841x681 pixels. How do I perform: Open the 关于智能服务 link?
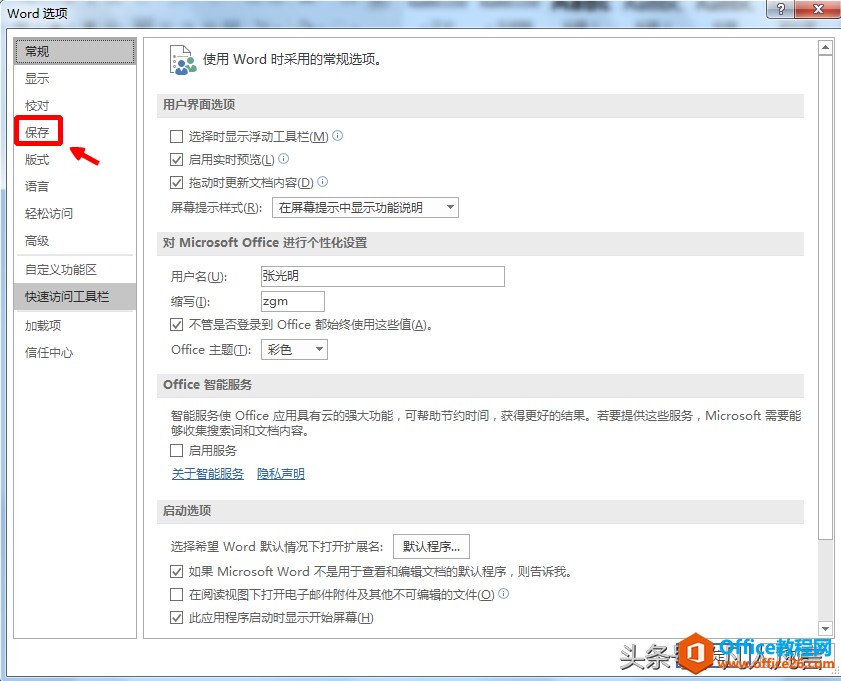pyautogui.click(x=208, y=473)
